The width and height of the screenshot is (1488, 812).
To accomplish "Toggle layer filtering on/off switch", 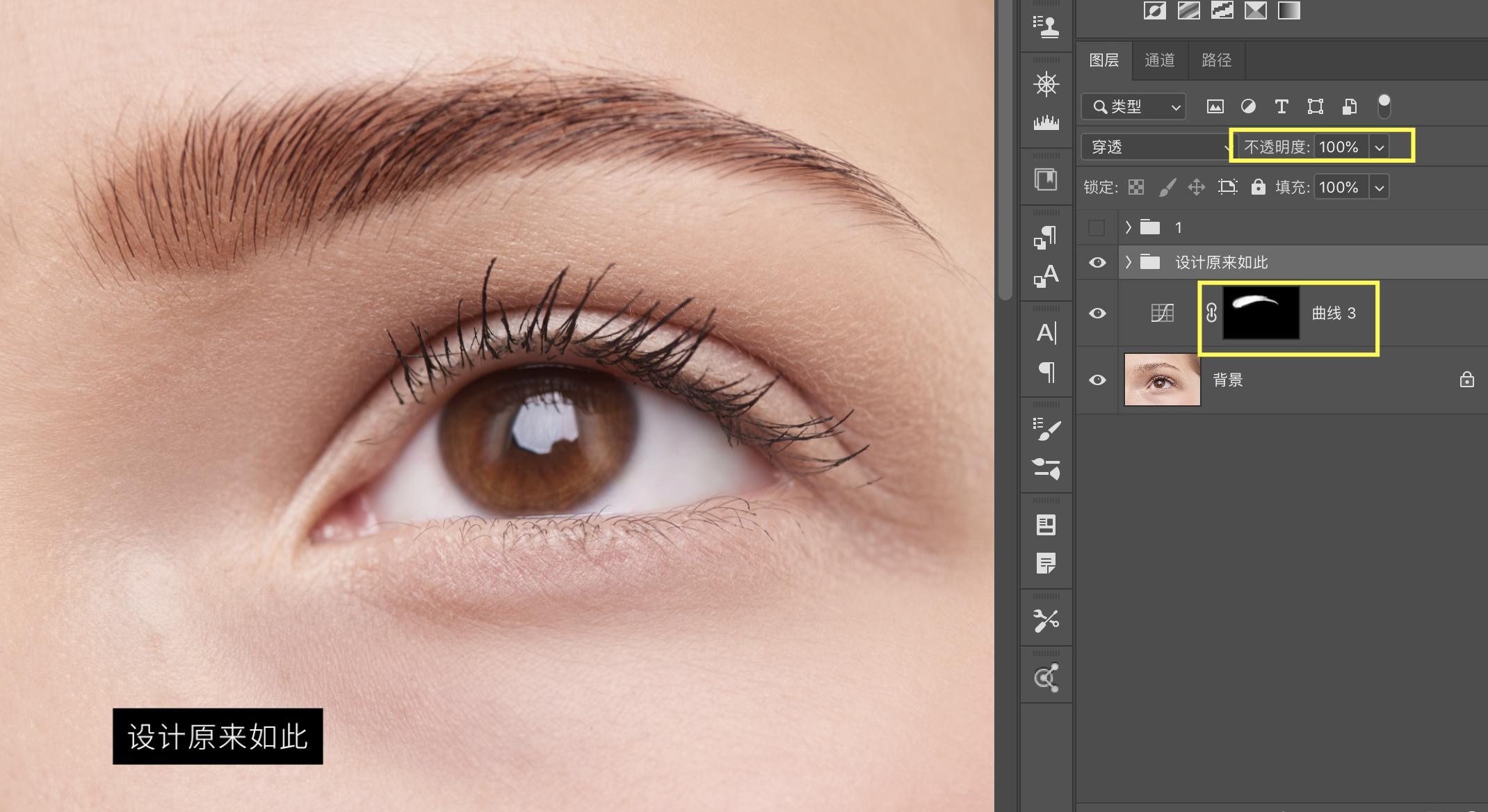I will point(1384,106).
